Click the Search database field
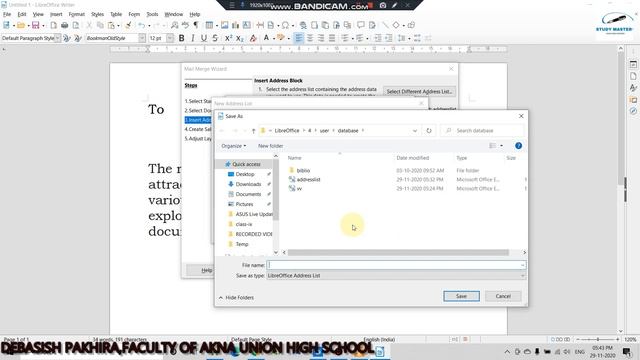This screenshot has width=640, height=360. pyautogui.click(x=482, y=131)
